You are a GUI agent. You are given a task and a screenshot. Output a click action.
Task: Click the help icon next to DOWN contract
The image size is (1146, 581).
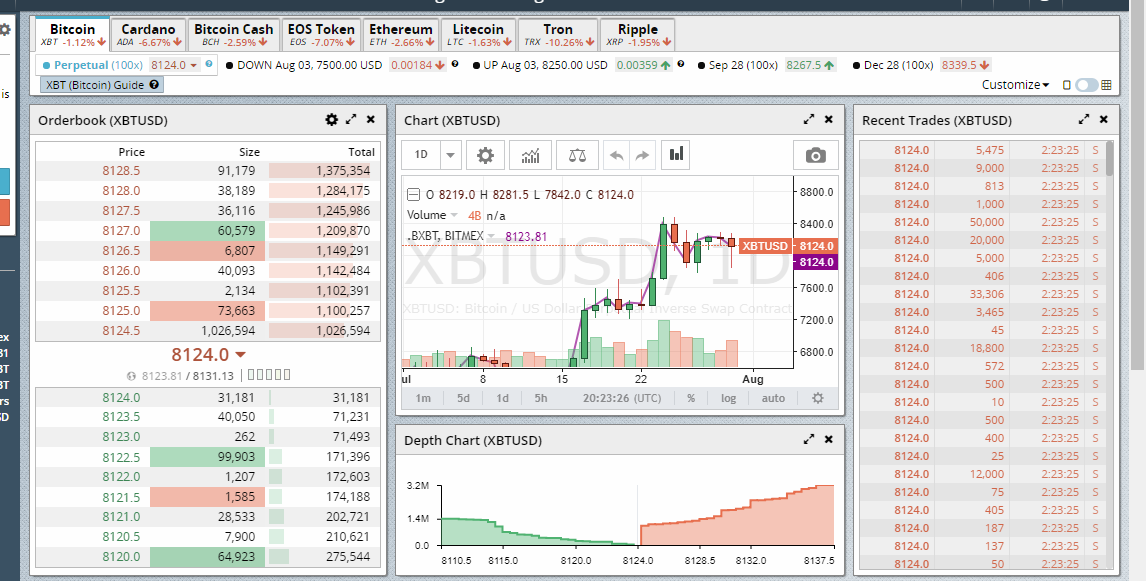(x=455, y=64)
